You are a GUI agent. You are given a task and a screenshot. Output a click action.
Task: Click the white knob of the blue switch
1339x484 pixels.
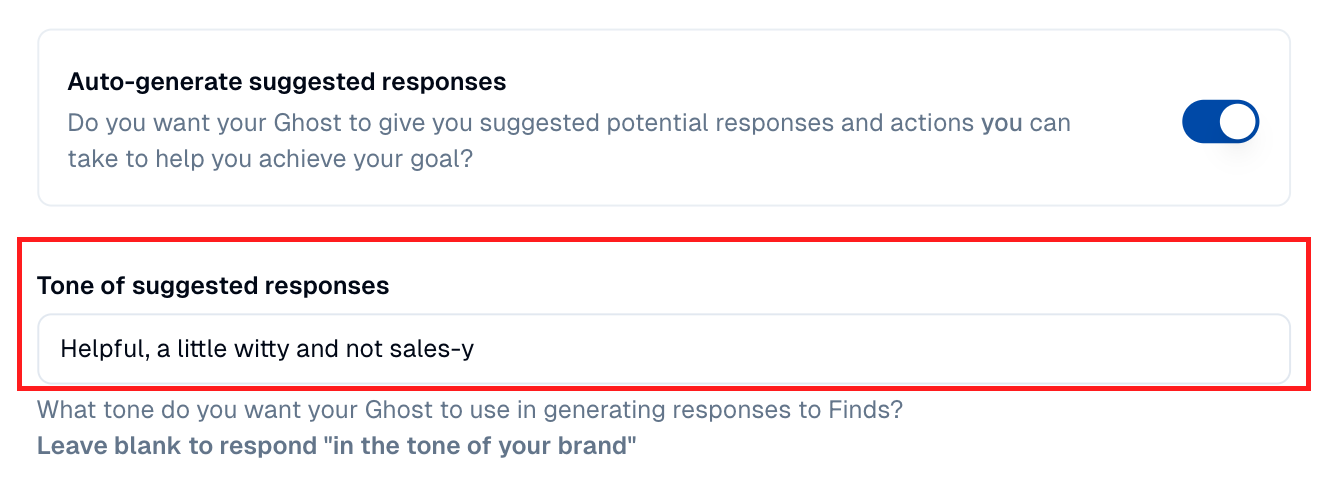click(1238, 122)
